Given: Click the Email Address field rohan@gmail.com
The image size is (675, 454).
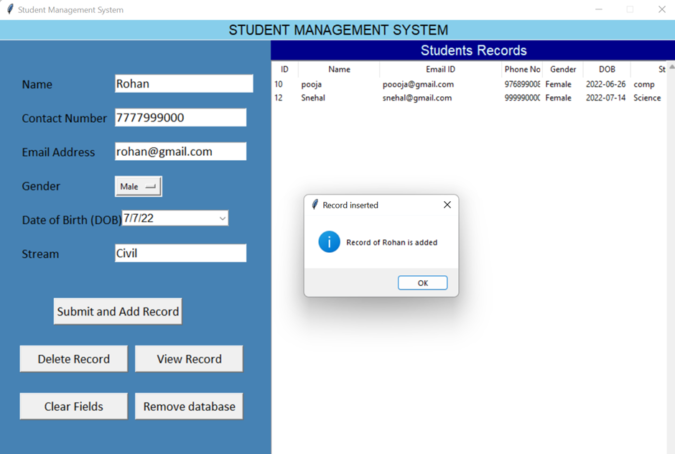Looking at the screenshot, I should coord(180,151).
